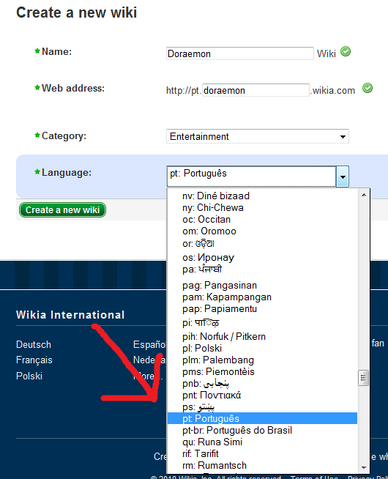388x479 pixels.
Task: Select the ps: language option in list
Action: pyautogui.click(x=198, y=407)
